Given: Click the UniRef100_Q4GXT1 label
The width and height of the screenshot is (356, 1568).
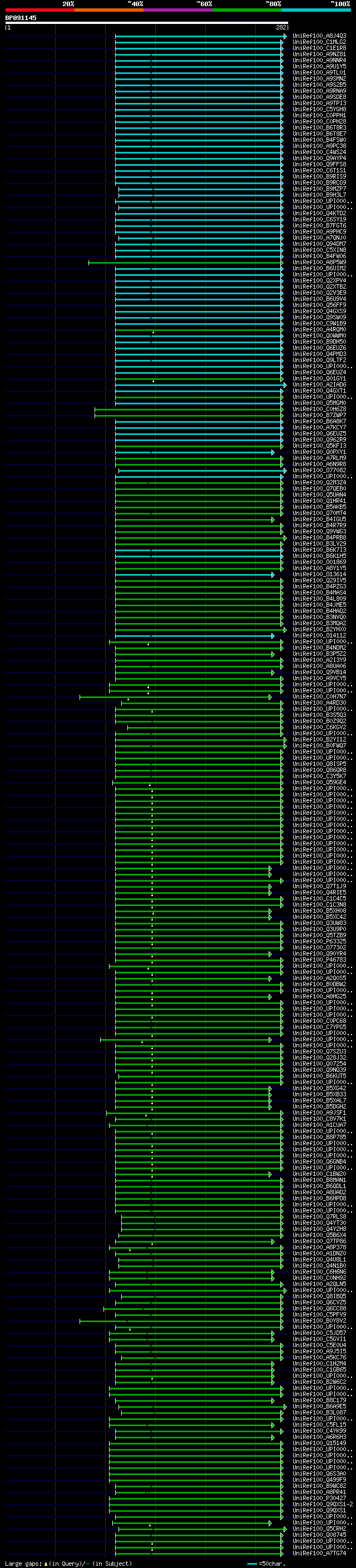Looking at the screenshot, I should (319, 391).
